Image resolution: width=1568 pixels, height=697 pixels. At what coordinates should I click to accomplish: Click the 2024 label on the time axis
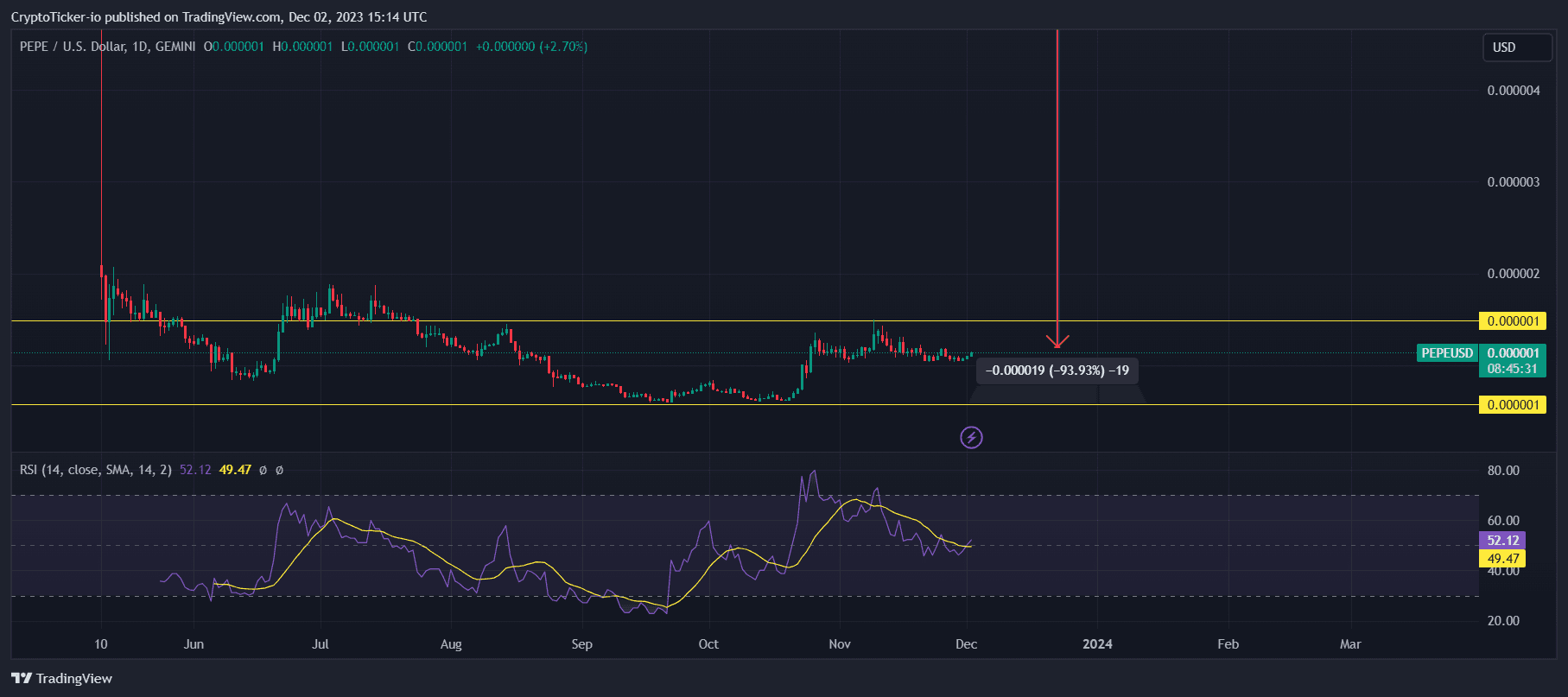(x=1097, y=644)
